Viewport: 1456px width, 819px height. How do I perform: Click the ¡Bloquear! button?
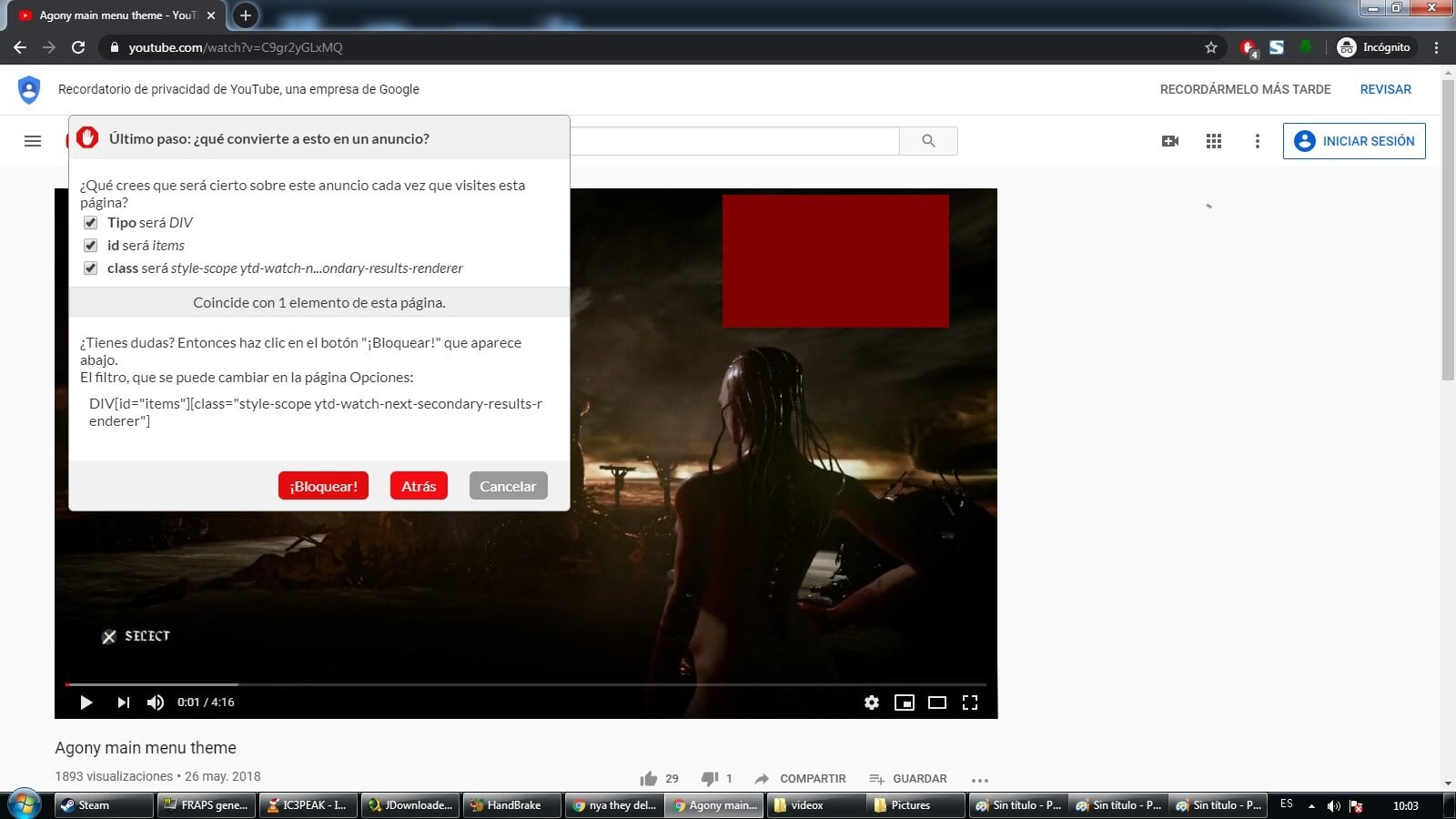point(323,486)
